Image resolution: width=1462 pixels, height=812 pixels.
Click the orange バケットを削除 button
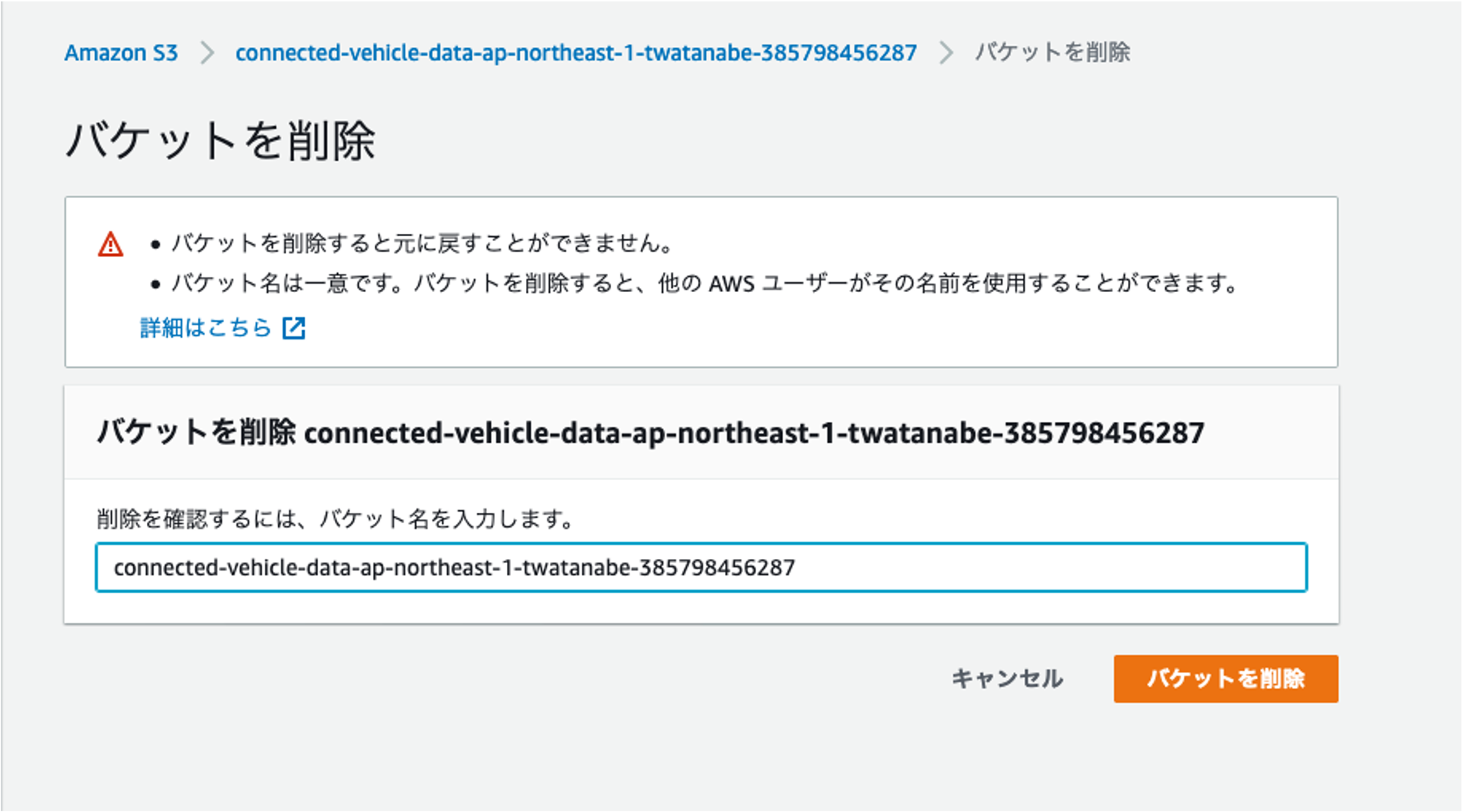1226,678
